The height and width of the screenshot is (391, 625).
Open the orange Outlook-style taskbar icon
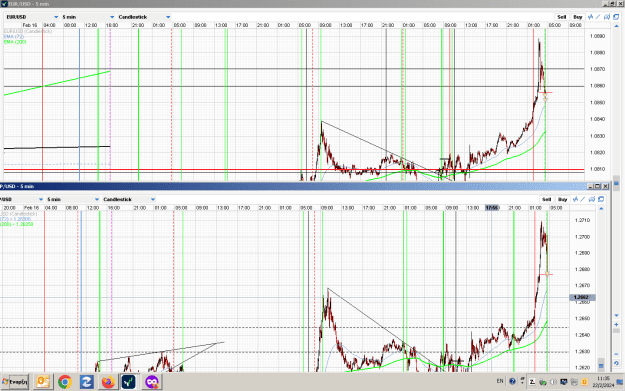point(43,382)
